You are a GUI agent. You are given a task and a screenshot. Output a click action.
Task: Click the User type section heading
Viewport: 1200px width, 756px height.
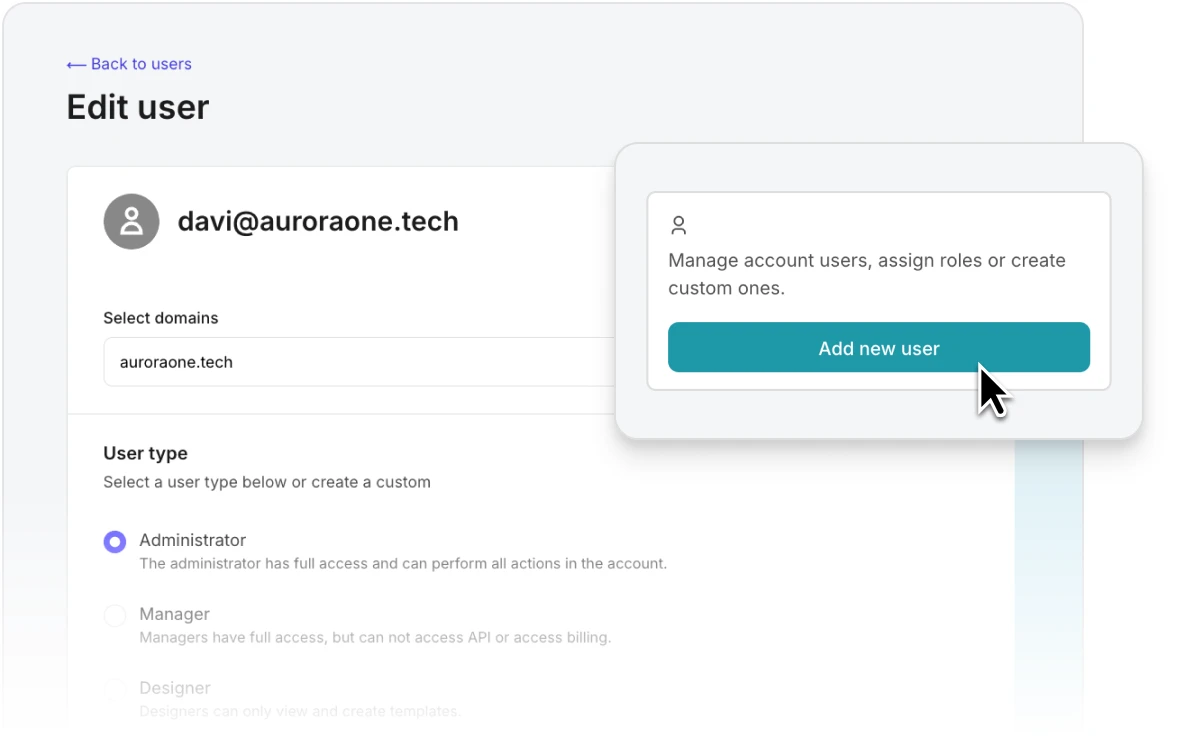pos(145,453)
